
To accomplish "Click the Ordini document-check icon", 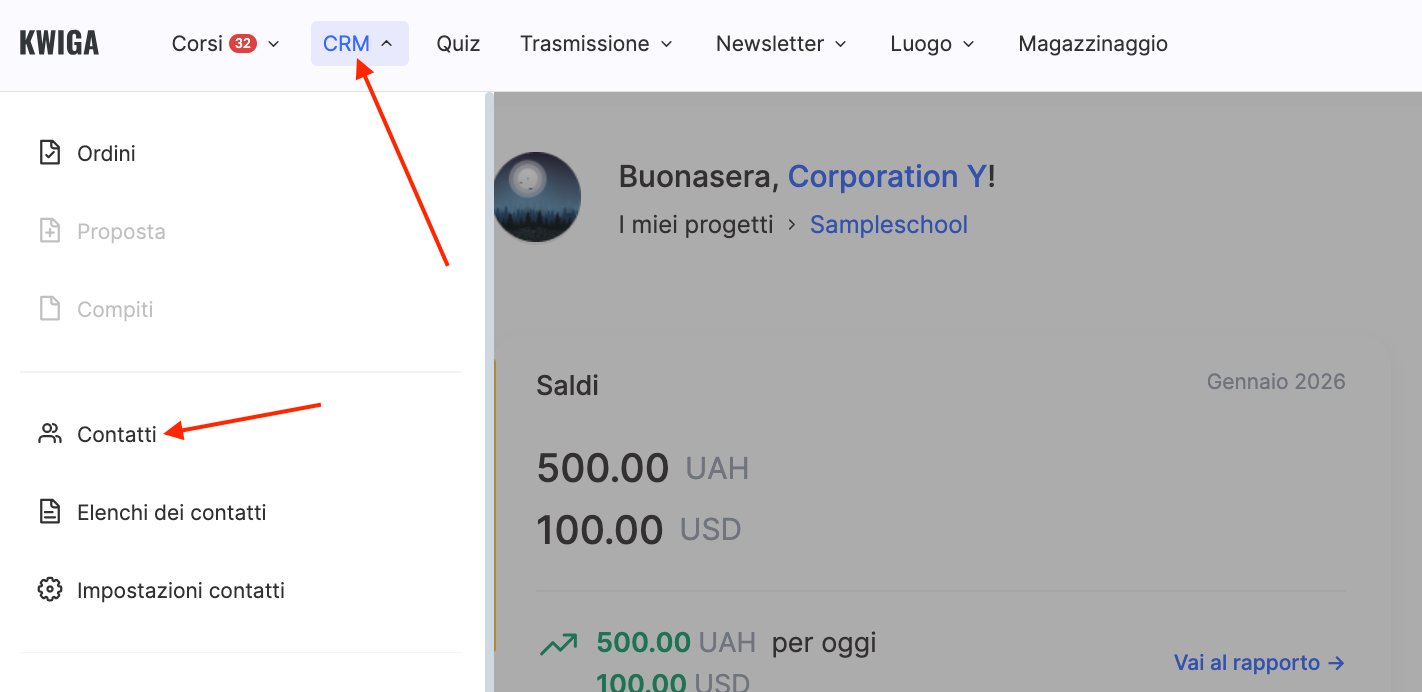I will tap(49, 153).
